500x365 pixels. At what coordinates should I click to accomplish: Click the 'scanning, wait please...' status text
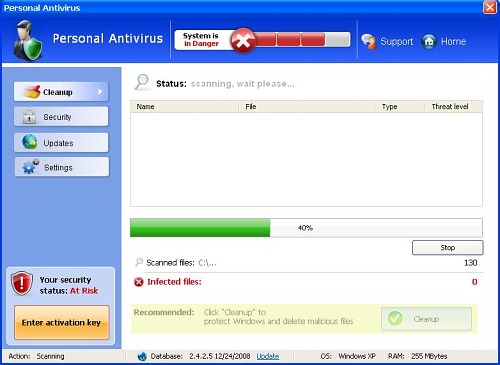point(242,84)
